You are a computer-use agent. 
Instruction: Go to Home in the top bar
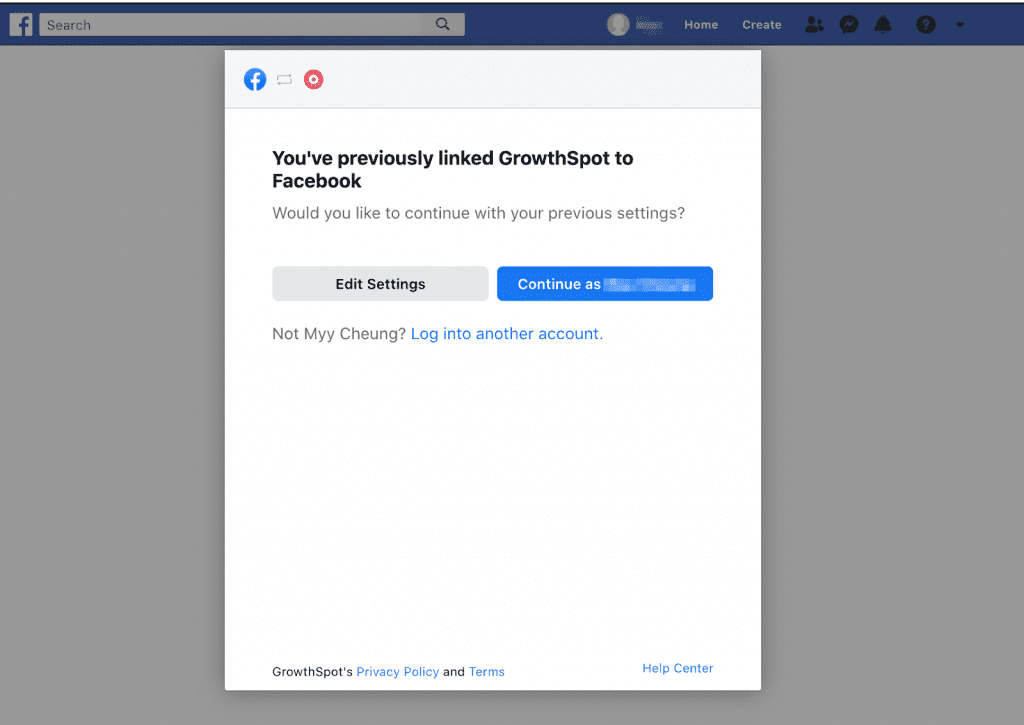coord(701,25)
